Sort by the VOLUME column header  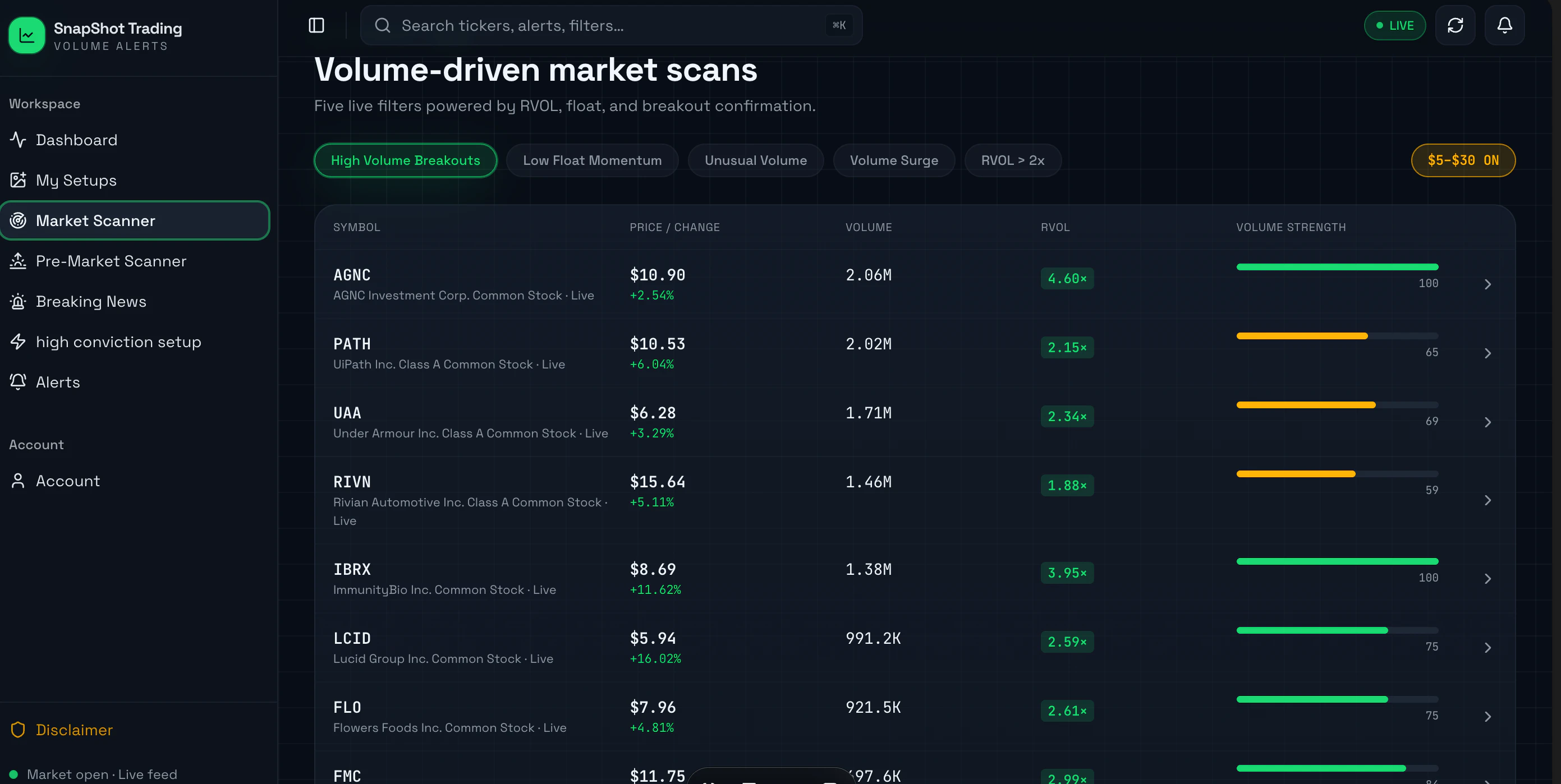(869, 227)
